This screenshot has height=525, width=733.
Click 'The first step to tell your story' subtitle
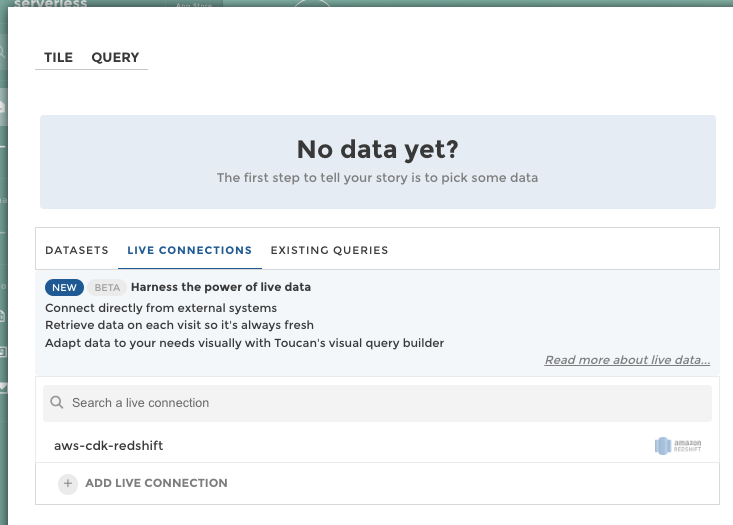click(377, 178)
